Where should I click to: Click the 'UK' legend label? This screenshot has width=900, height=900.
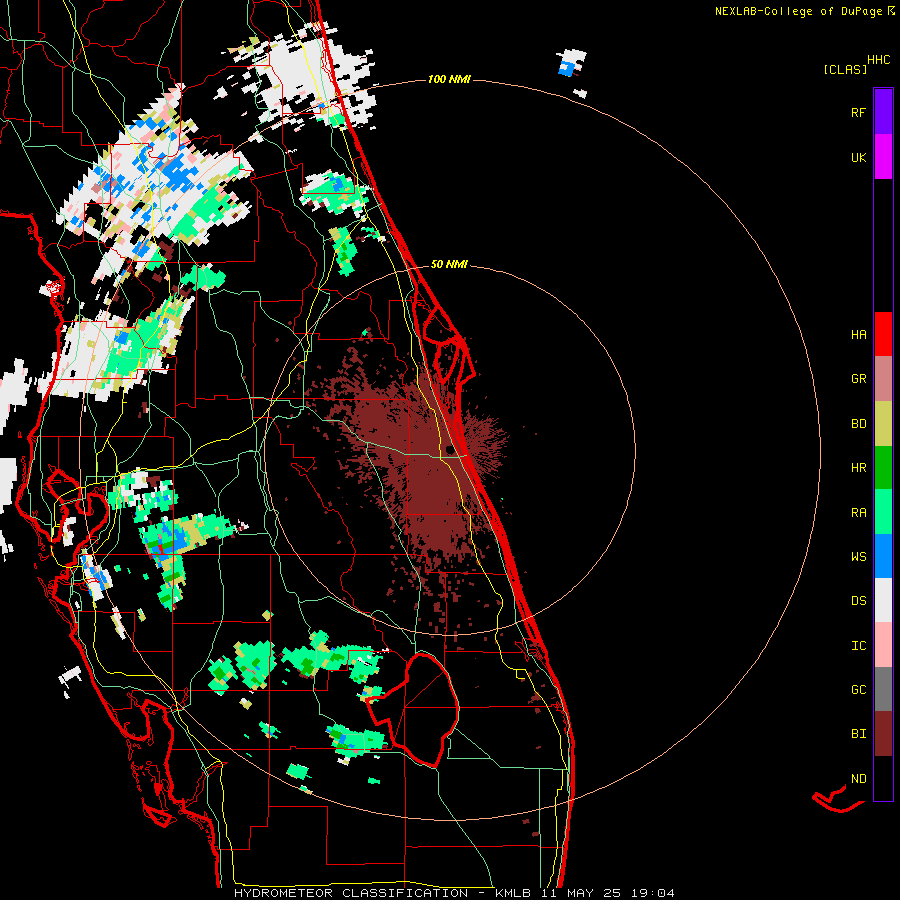tap(858, 157)
